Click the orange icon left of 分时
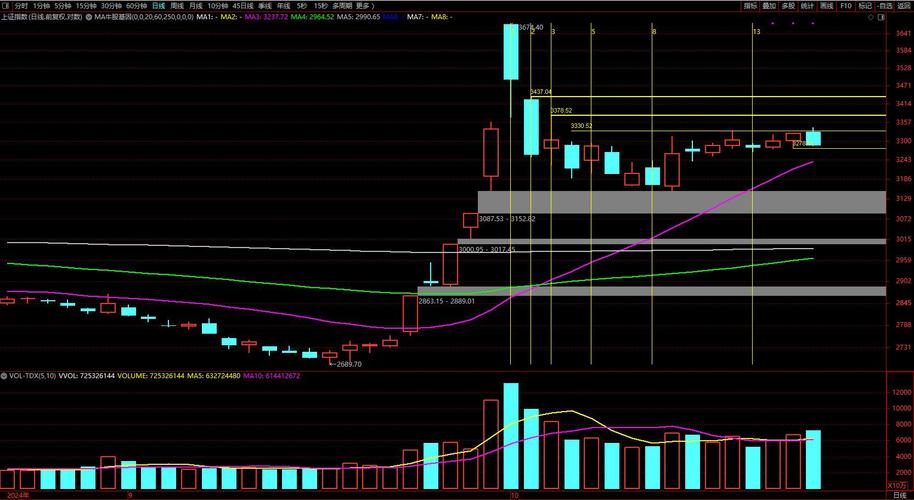This screenshot has width=914, height=500. pos(6,5)
